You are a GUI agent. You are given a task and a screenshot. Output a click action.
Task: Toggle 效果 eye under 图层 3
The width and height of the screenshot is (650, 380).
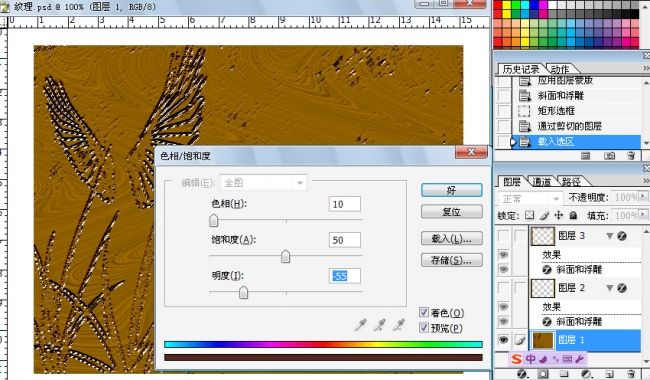tap(503, 254)
